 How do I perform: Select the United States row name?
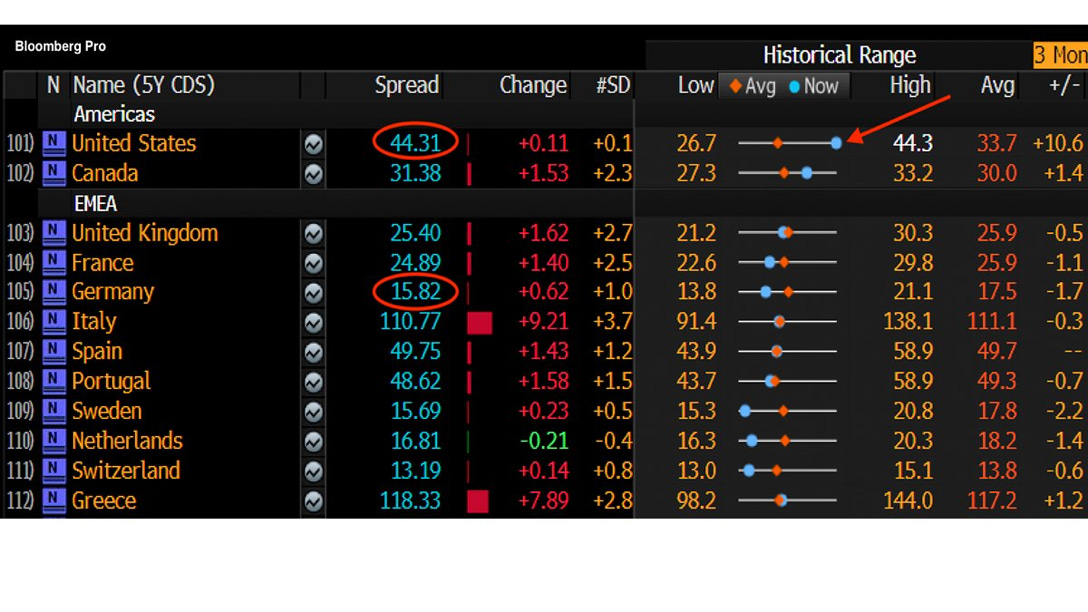(134, 143)
